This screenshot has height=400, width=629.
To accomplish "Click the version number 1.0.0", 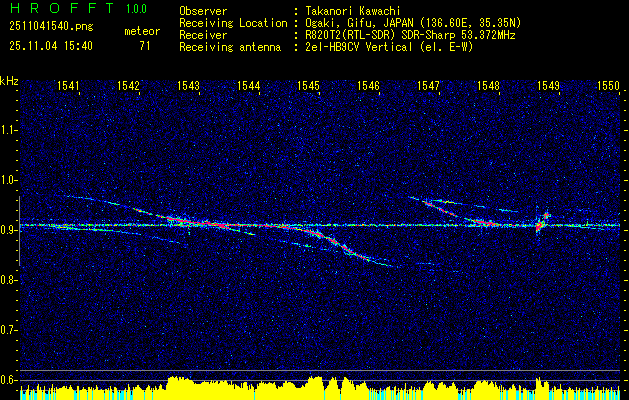I will point(136,8).
